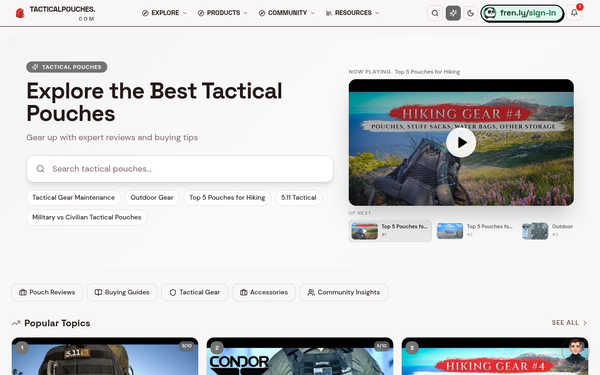Click the TACTICALPOUCHES.COM site name
Image resolution: width=600 pixels, height=375 pixels.
[62, 13]
